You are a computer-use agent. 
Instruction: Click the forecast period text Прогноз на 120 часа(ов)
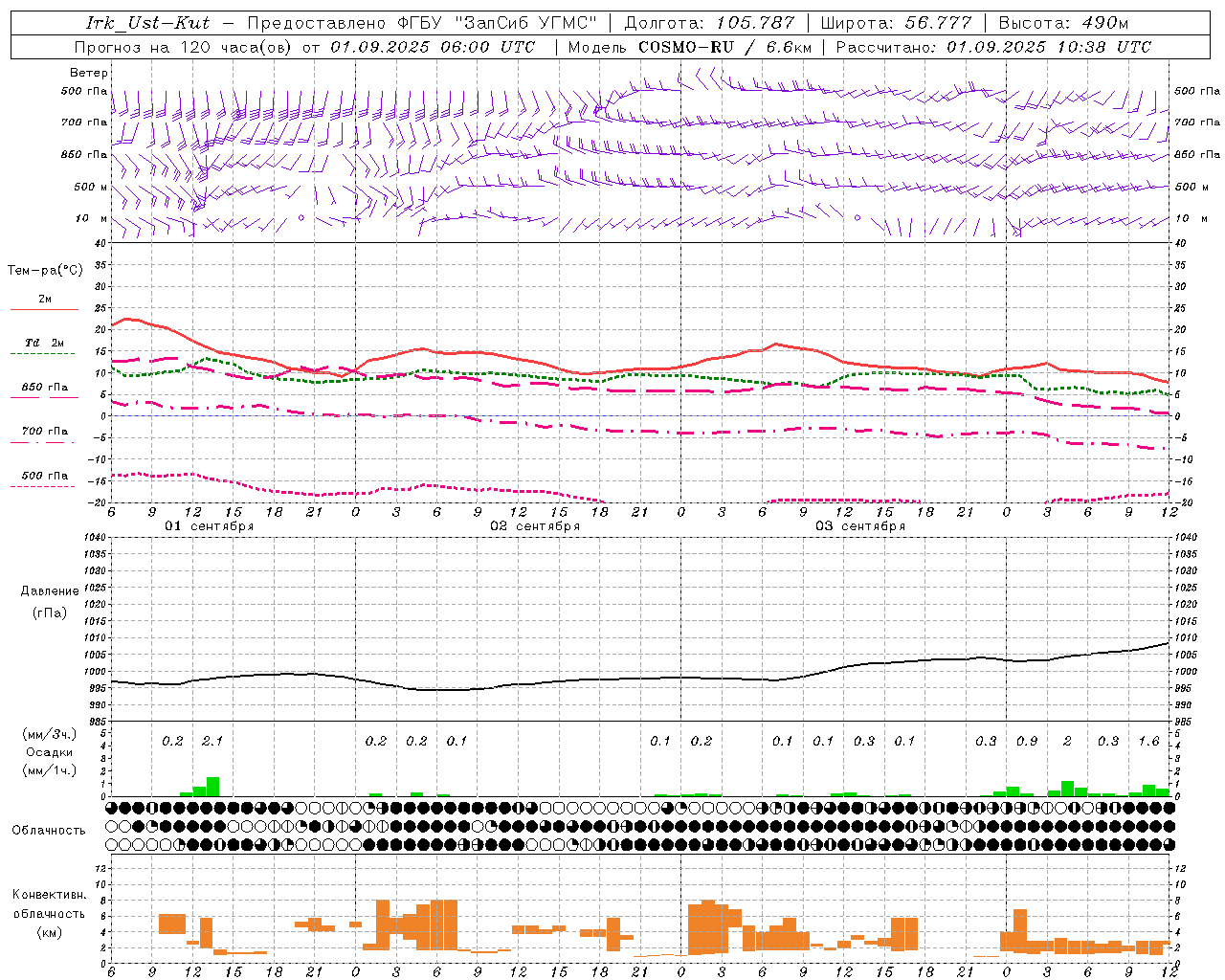pos(185,46)
